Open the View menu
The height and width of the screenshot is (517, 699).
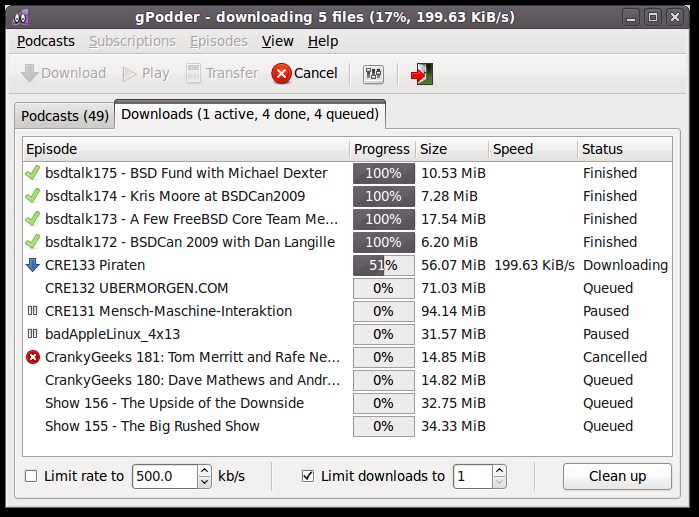pyautogui.click(x=277, y=41)
